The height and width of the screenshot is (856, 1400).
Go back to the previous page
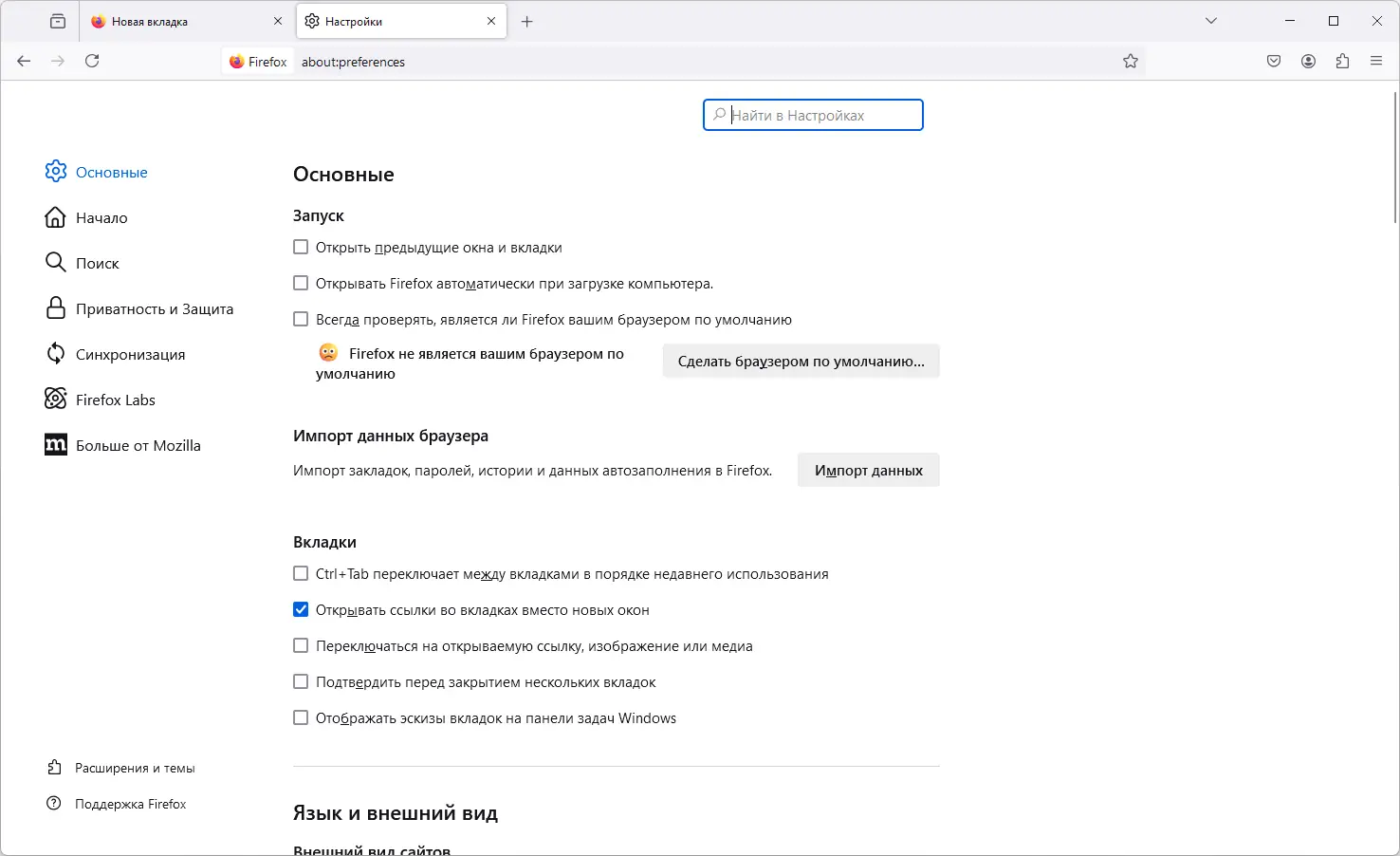point(24,62)
